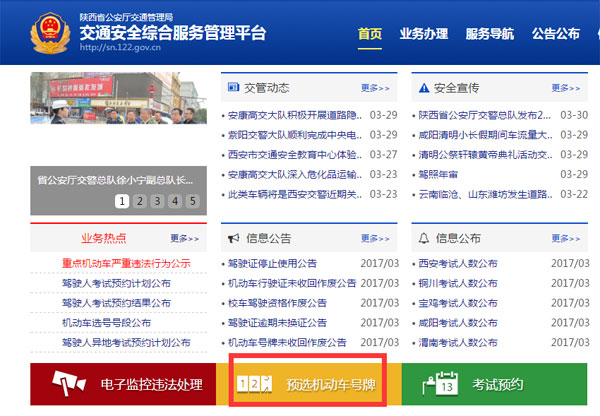Click 更多 in 交管动态 section
The image size is (600, 416).
[x=375, y=88]
